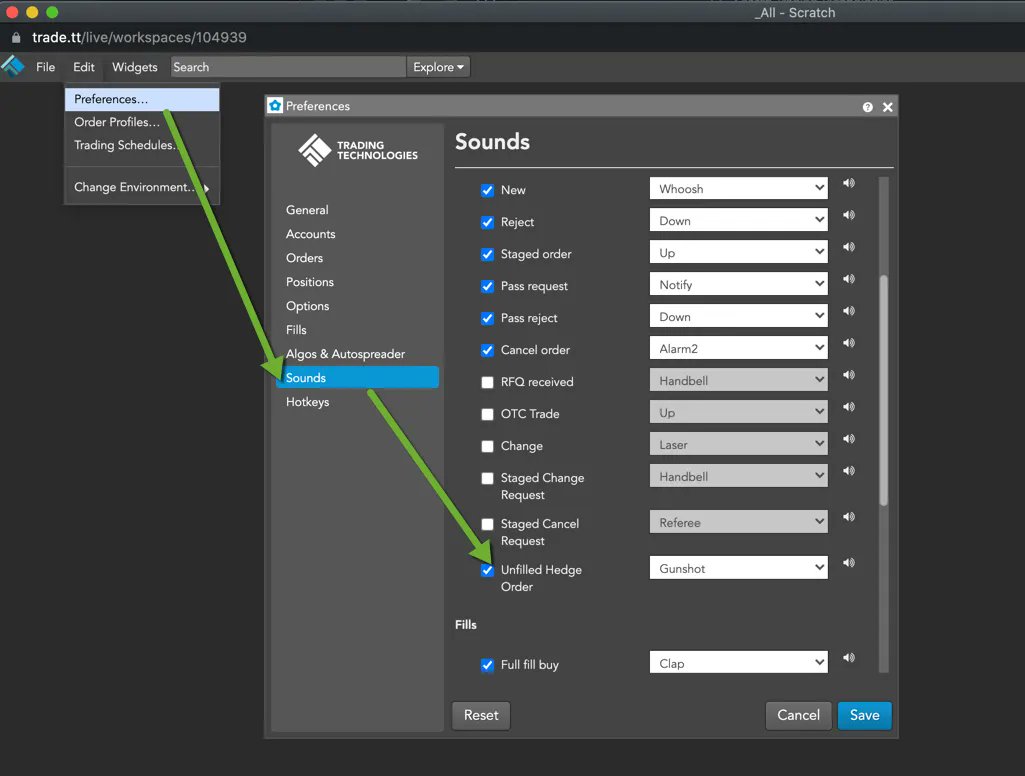Click the browser address lock icon
This screenshot has width=1025, height=776.
pyautogui.click(x=16, y=38)
